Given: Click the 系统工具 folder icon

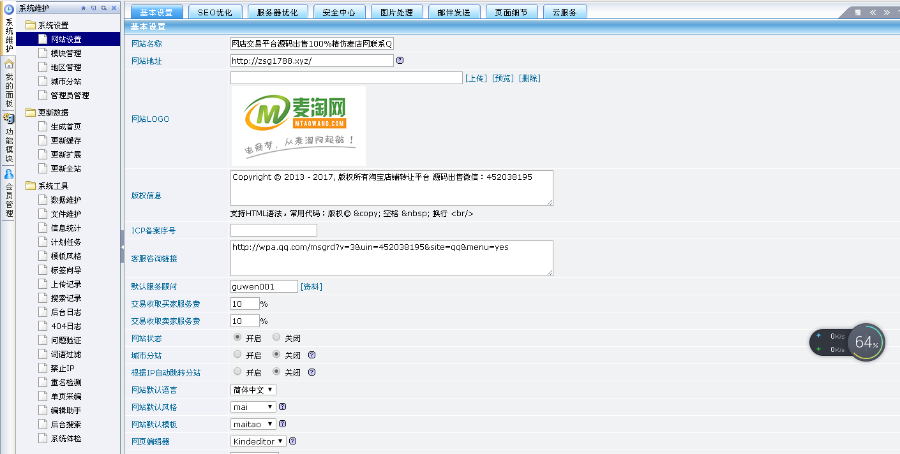Looking at the screenshot, I should [x=30, y=186].
